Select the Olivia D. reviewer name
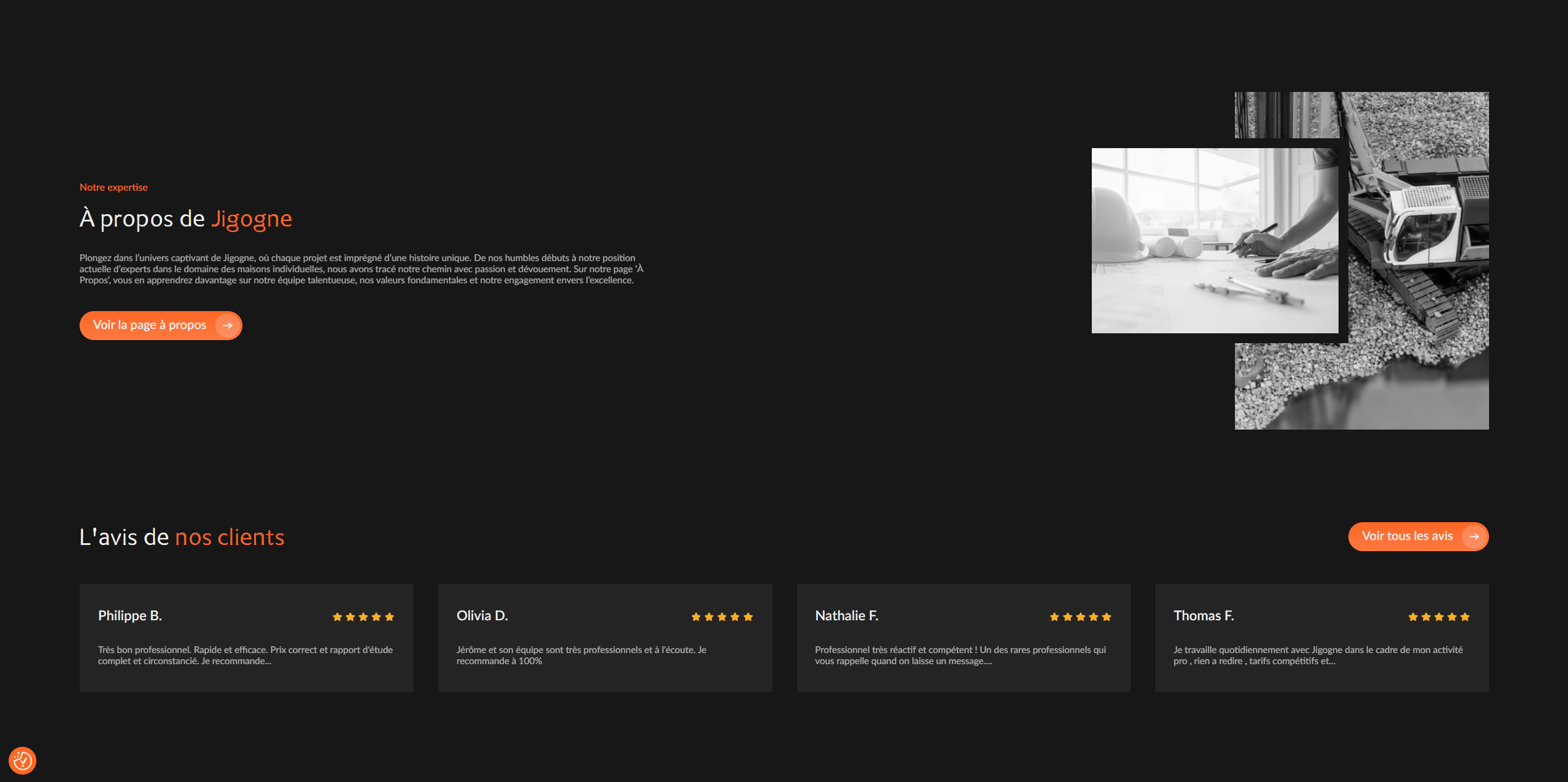This screenshot has height=782, width=1568. 482,615
